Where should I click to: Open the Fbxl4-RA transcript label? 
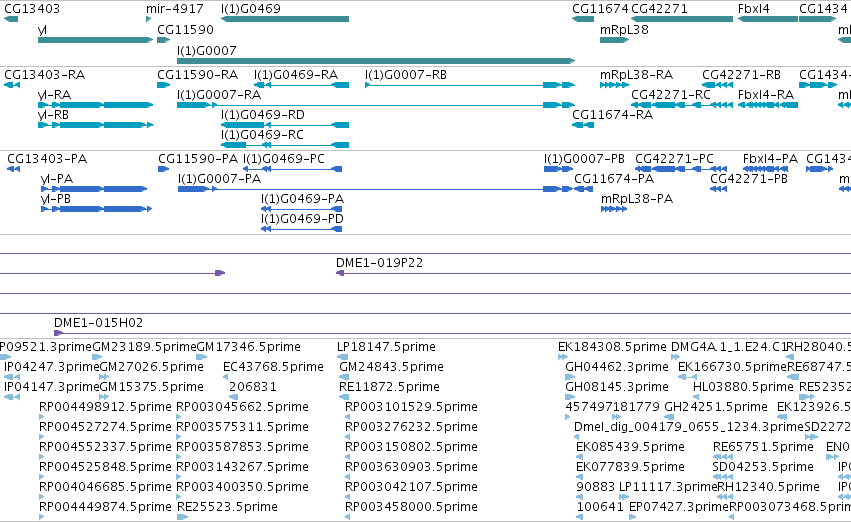pos(766,95)
